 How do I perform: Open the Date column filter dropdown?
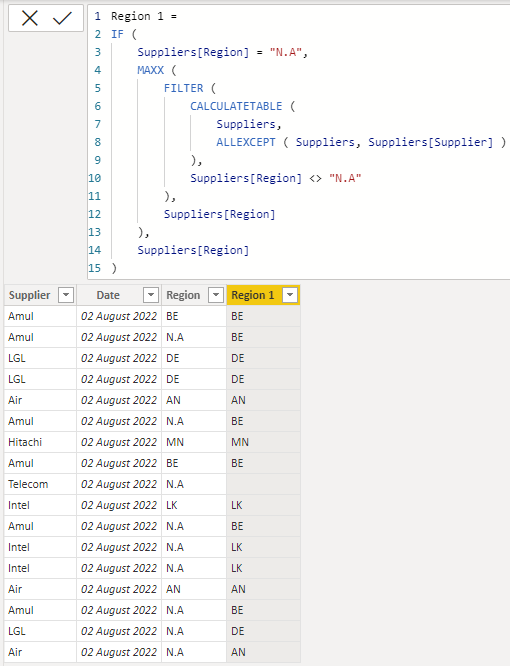(x=151, y=295)
